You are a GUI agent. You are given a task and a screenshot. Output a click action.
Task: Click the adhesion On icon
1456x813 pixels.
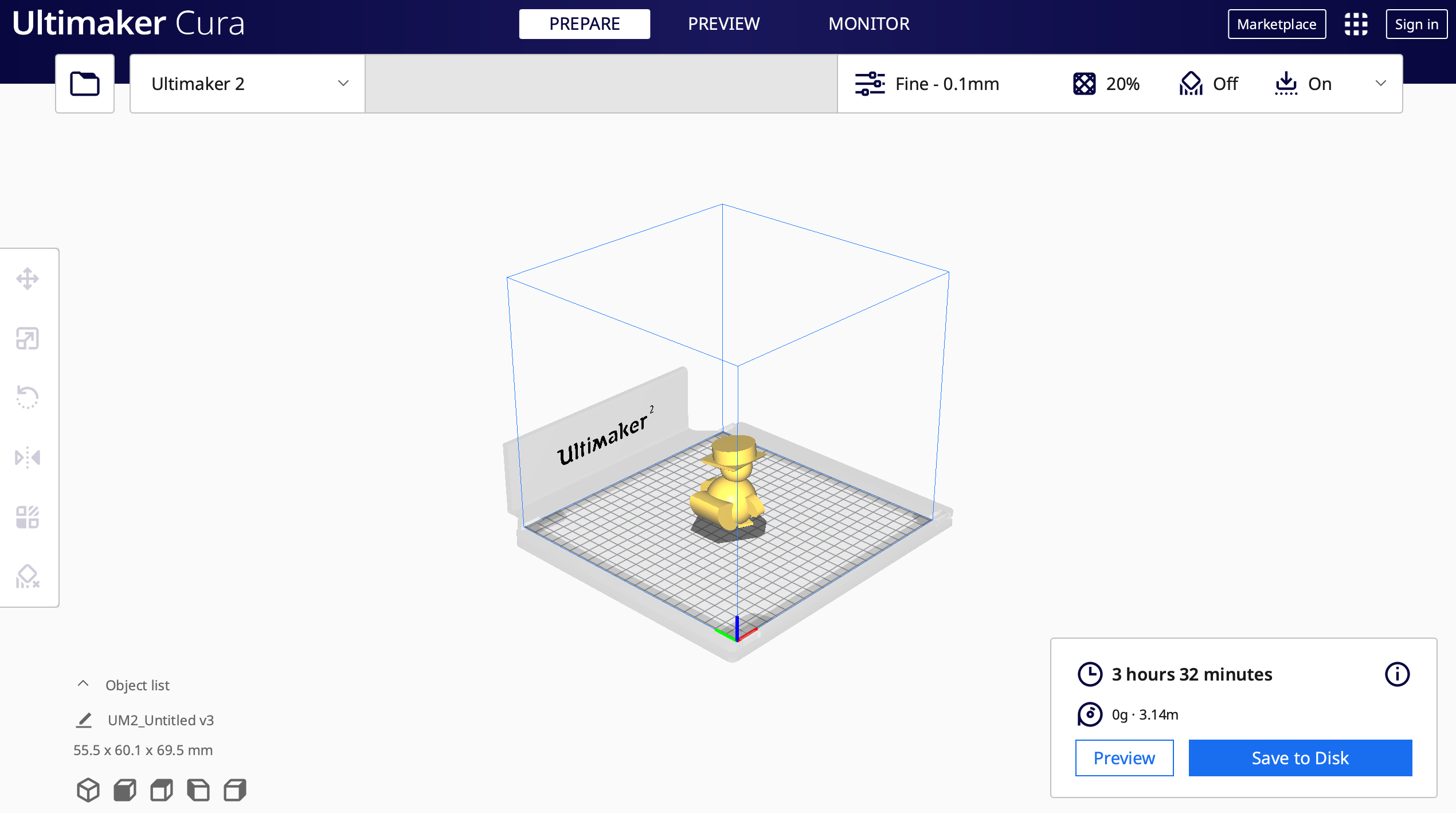pos(1286,84)
